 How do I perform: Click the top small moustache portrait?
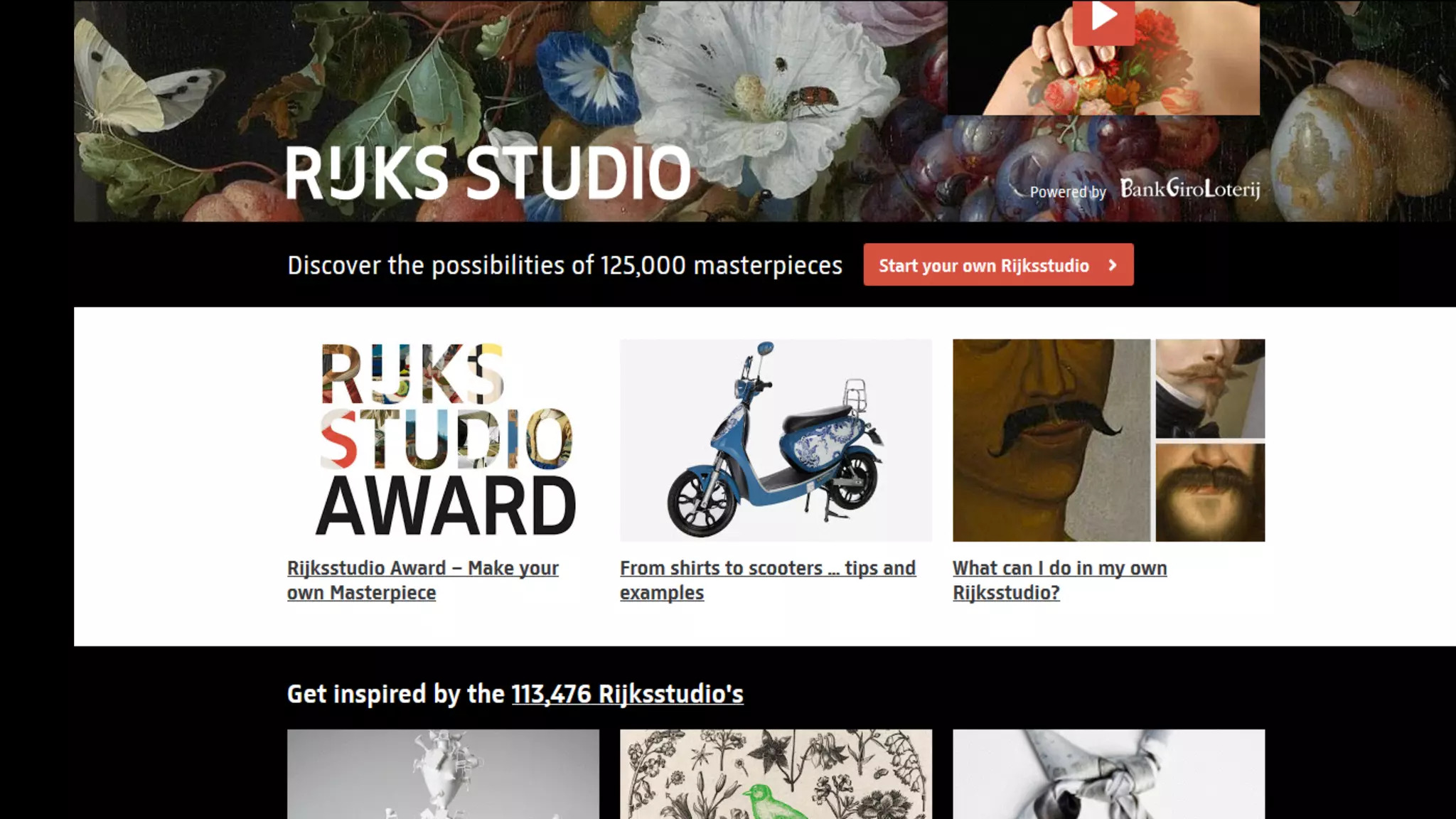(1210, 388)
